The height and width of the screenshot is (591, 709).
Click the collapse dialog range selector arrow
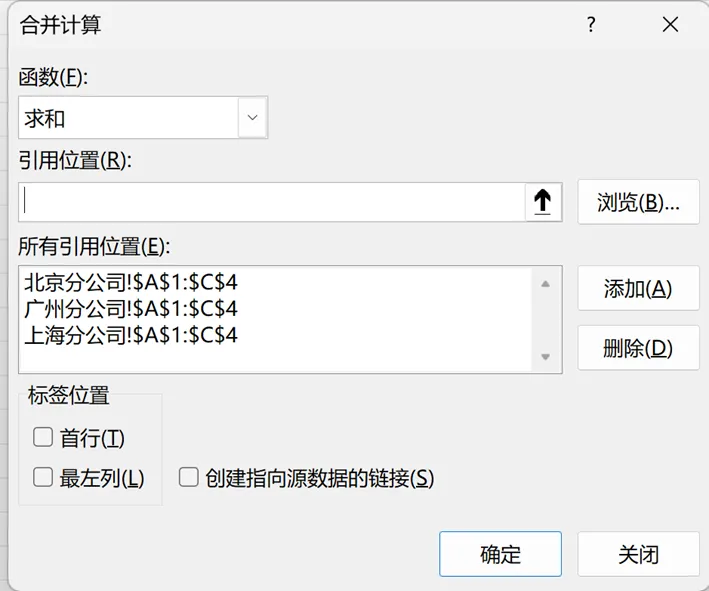click(542, 202)
